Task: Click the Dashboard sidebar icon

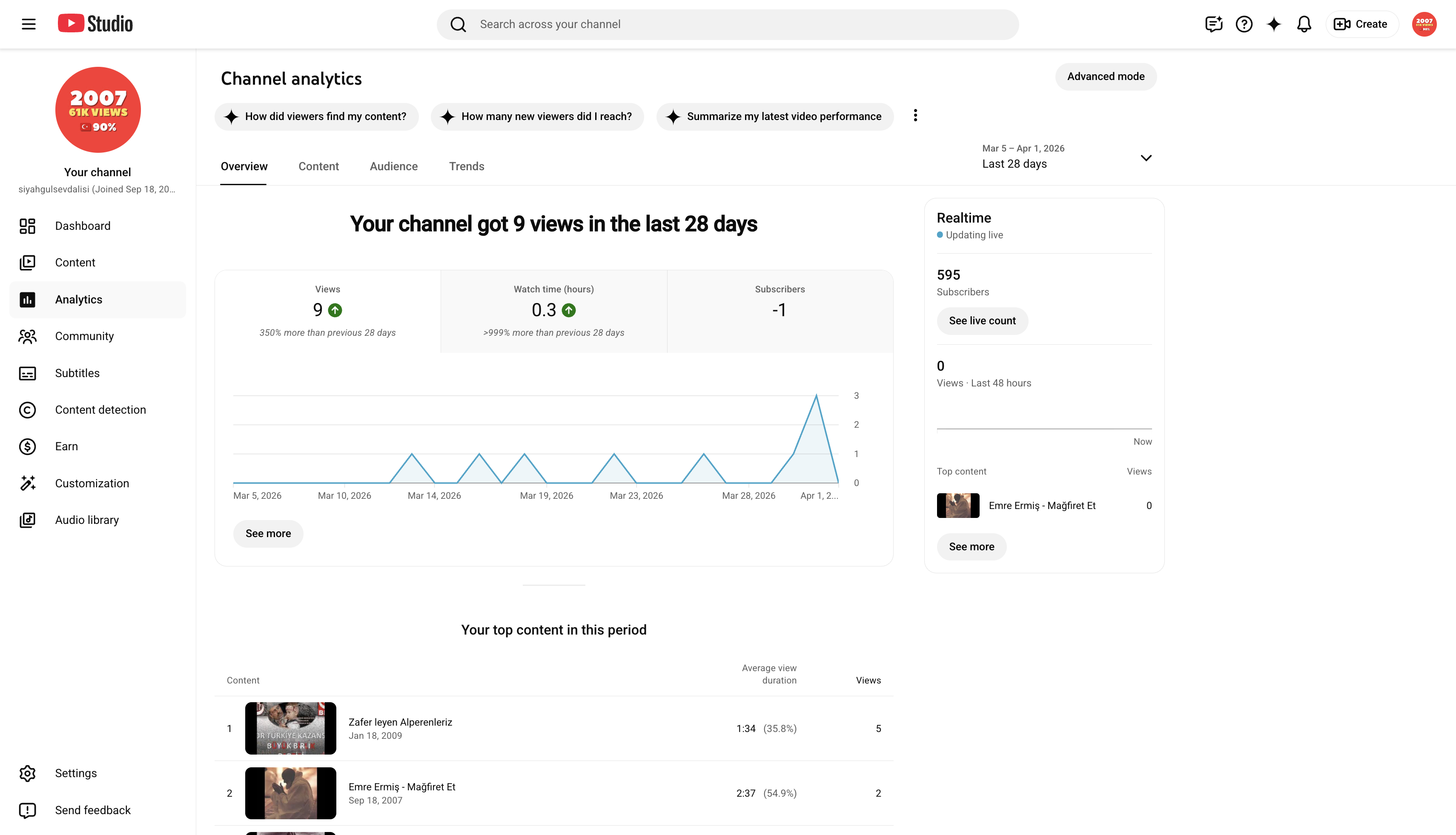Action: click(28, 226)
